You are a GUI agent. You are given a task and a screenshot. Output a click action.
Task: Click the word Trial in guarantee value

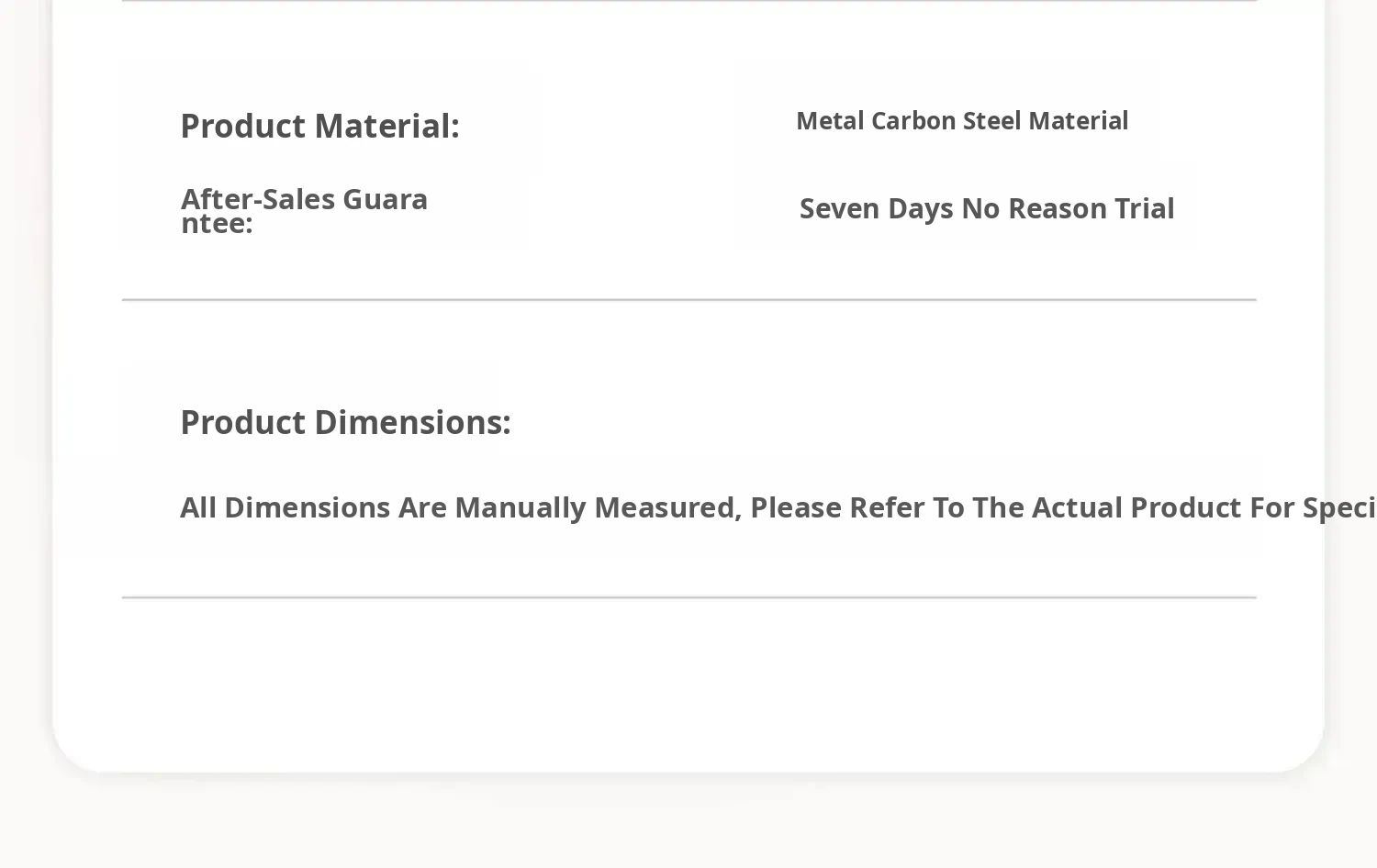(x=1144, y=209)
